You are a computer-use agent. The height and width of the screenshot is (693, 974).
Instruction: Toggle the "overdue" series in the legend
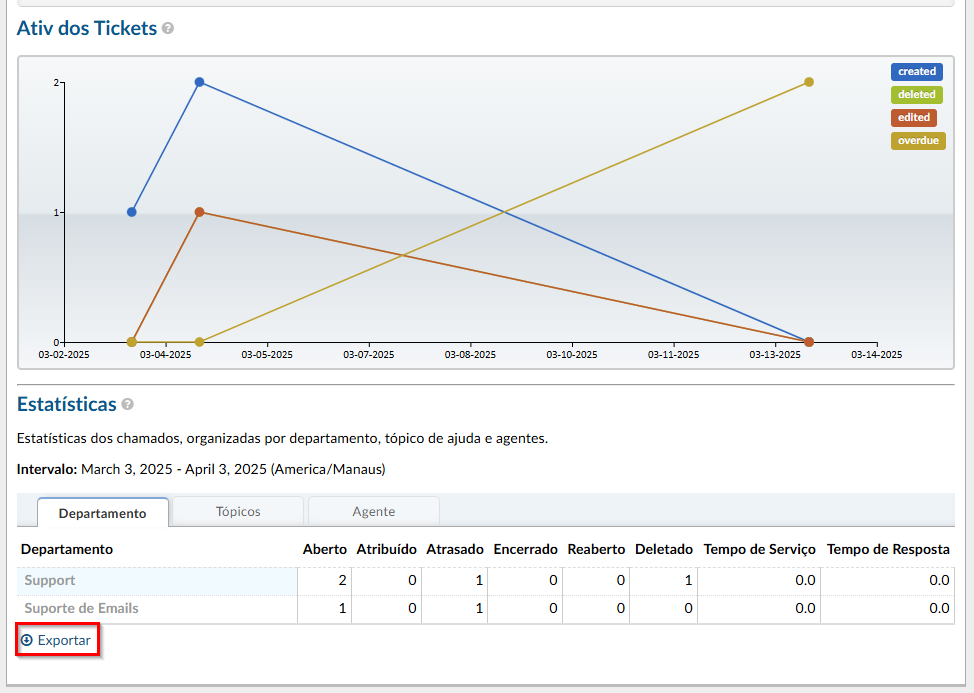[x=917, y=140]
